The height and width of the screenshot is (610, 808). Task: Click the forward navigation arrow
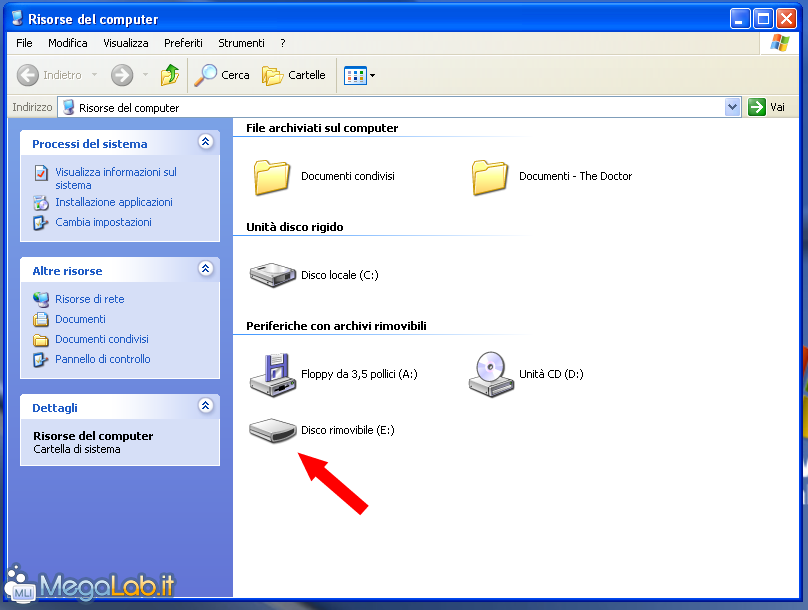[122, 75]
